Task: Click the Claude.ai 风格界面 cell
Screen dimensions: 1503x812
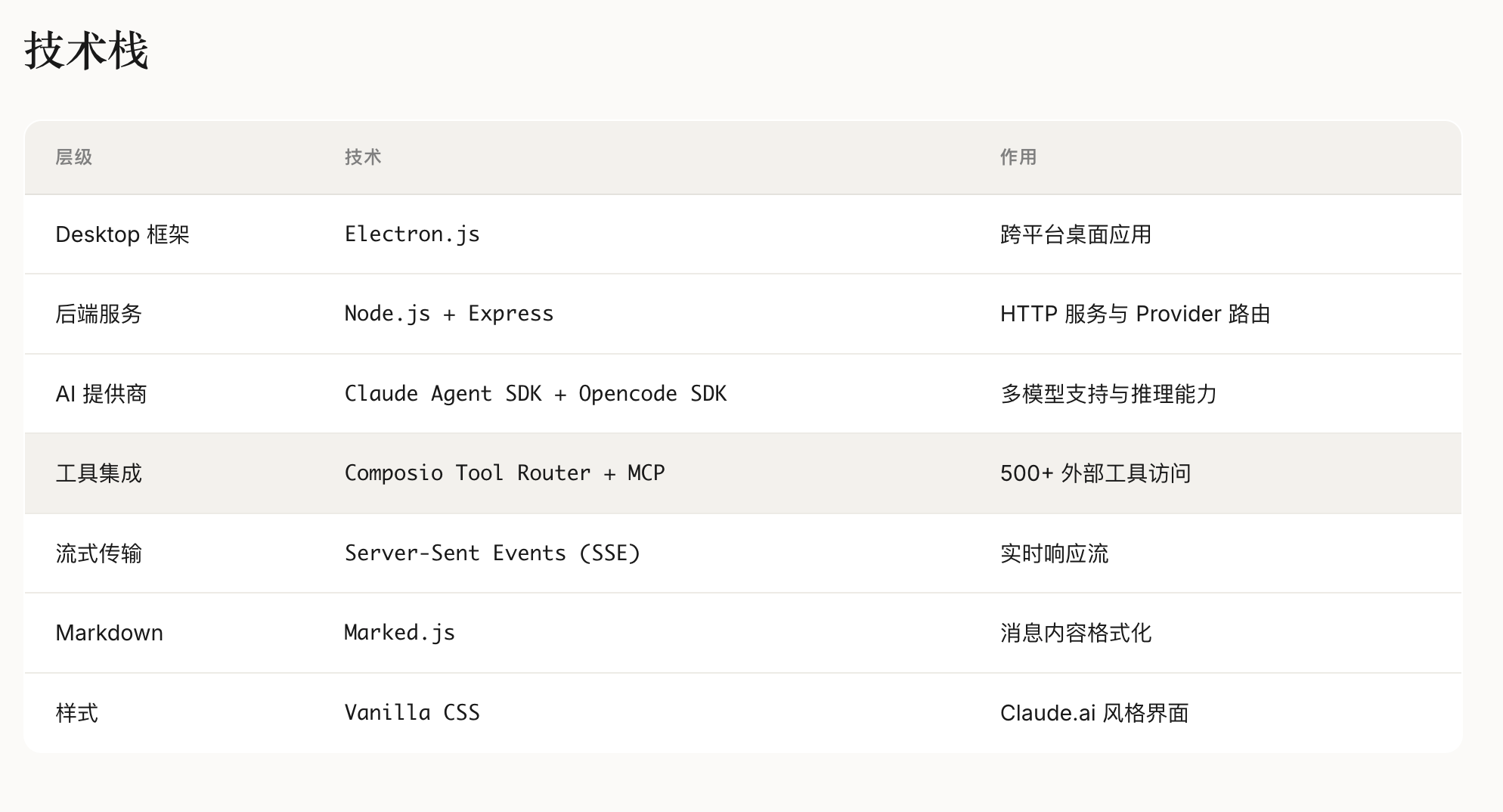Action: click(1094, 713)
